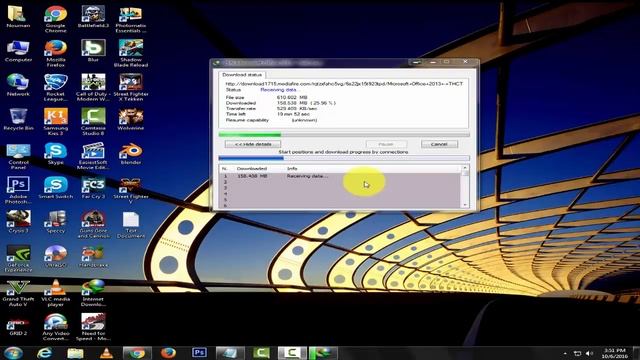Select the Recycle Bin desktop icon
Screen dimensions: 640x360
[18, 119]
